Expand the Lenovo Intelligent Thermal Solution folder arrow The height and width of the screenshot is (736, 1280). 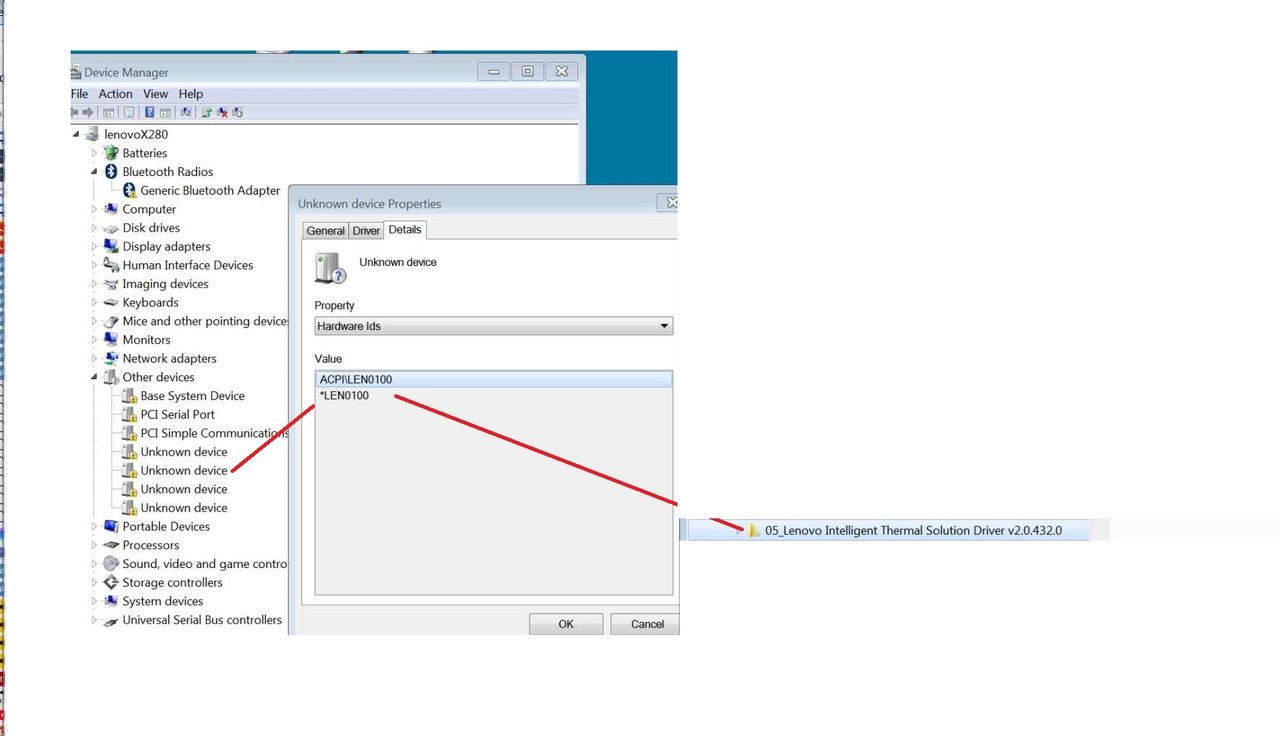pos(739,531)
